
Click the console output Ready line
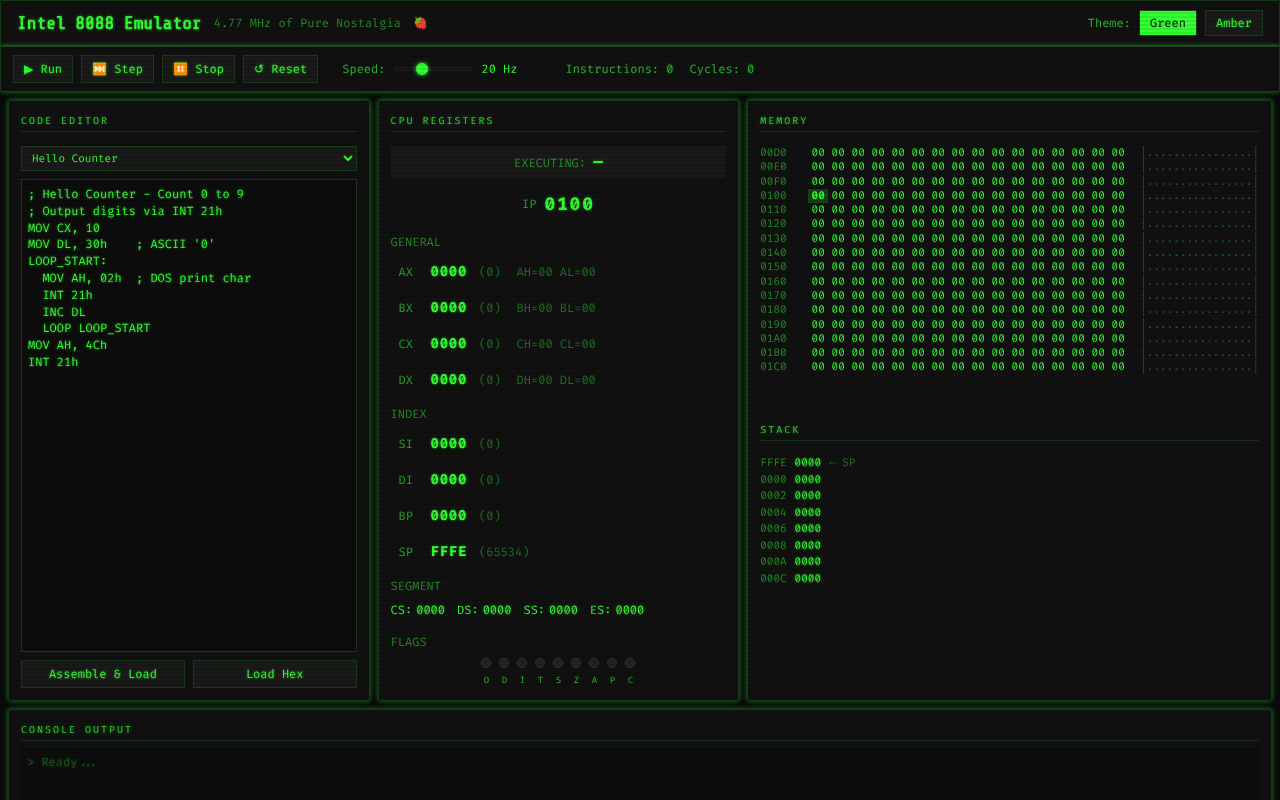pyautogui.click(x=61, y=762)
